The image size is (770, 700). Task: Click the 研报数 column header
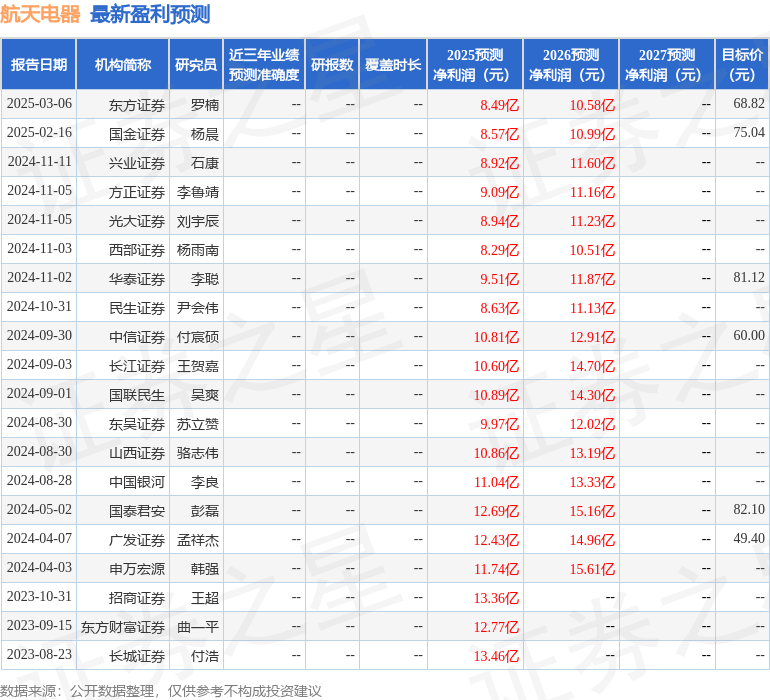click(x=332, y=64)
